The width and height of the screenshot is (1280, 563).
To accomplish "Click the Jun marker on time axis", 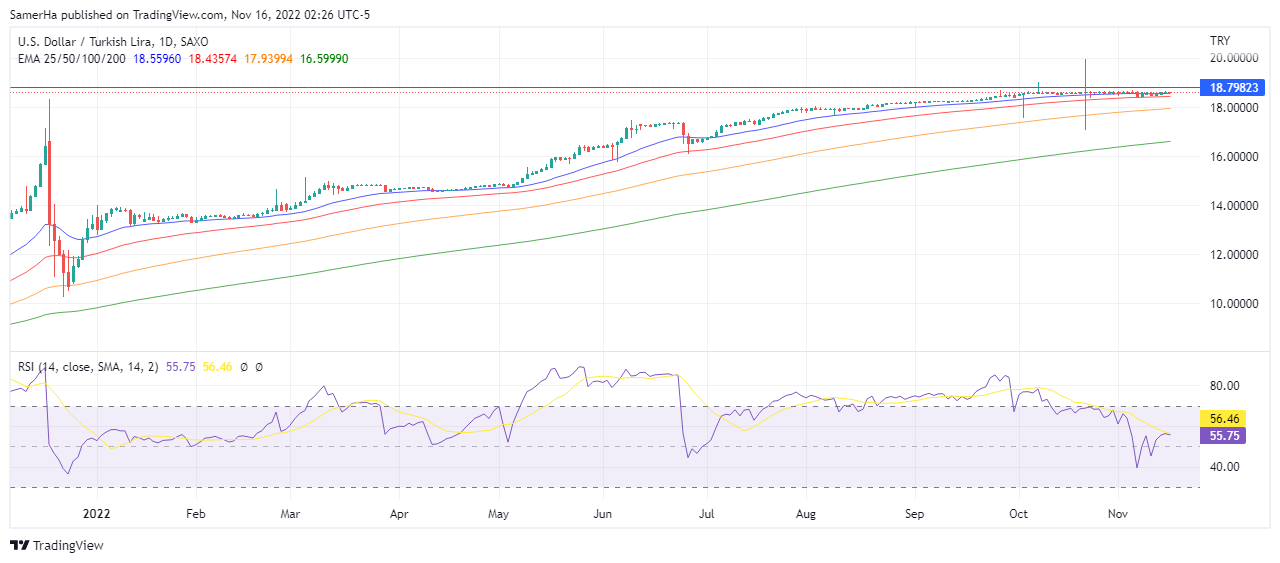I will [x=602, y=514].
